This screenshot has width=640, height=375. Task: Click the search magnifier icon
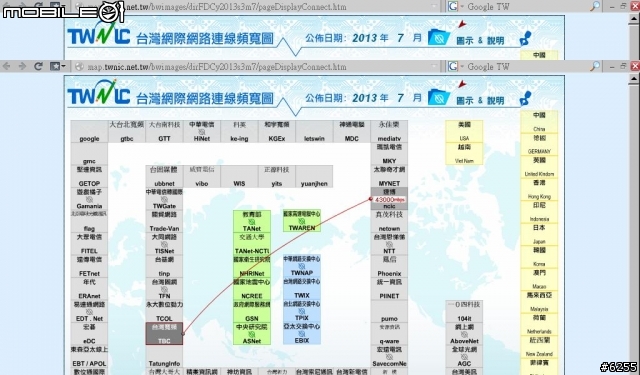pos(596,66)
